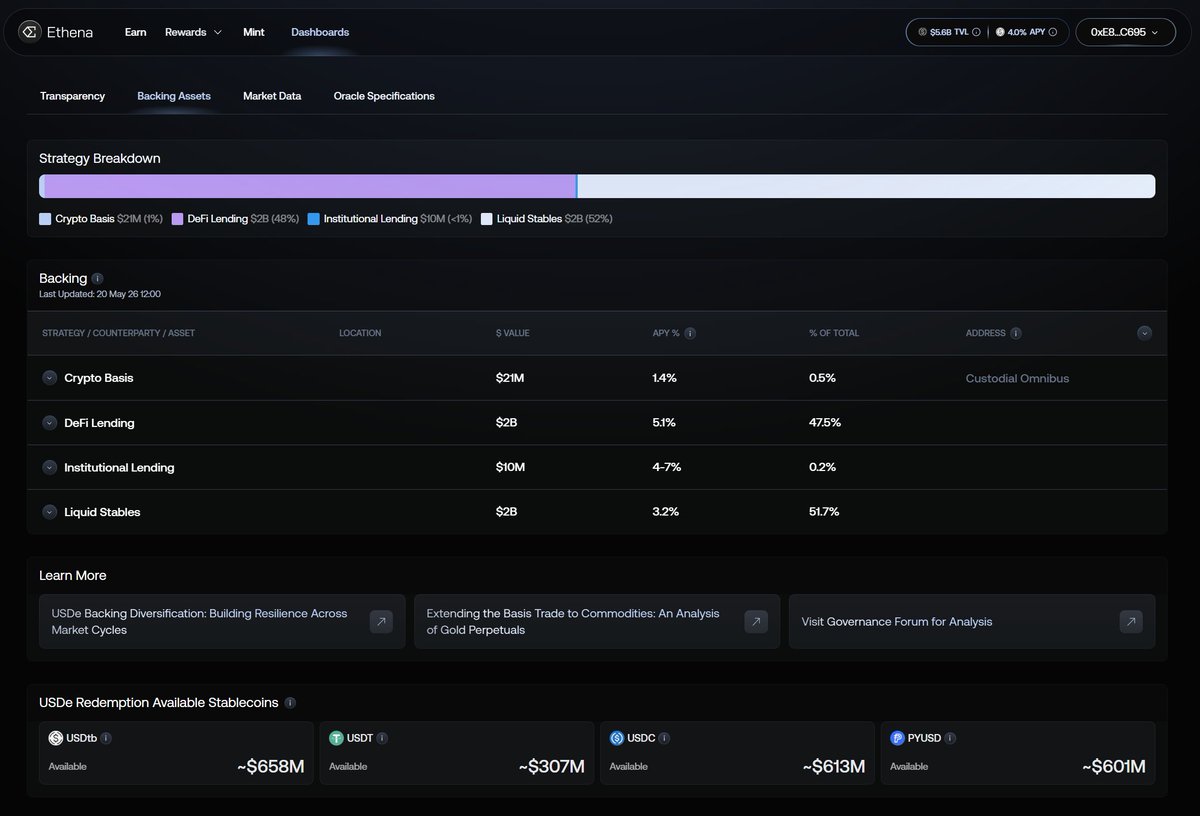Open the Mint page
The width and height of the screenshot is (1200, 816).
(254, 32)
